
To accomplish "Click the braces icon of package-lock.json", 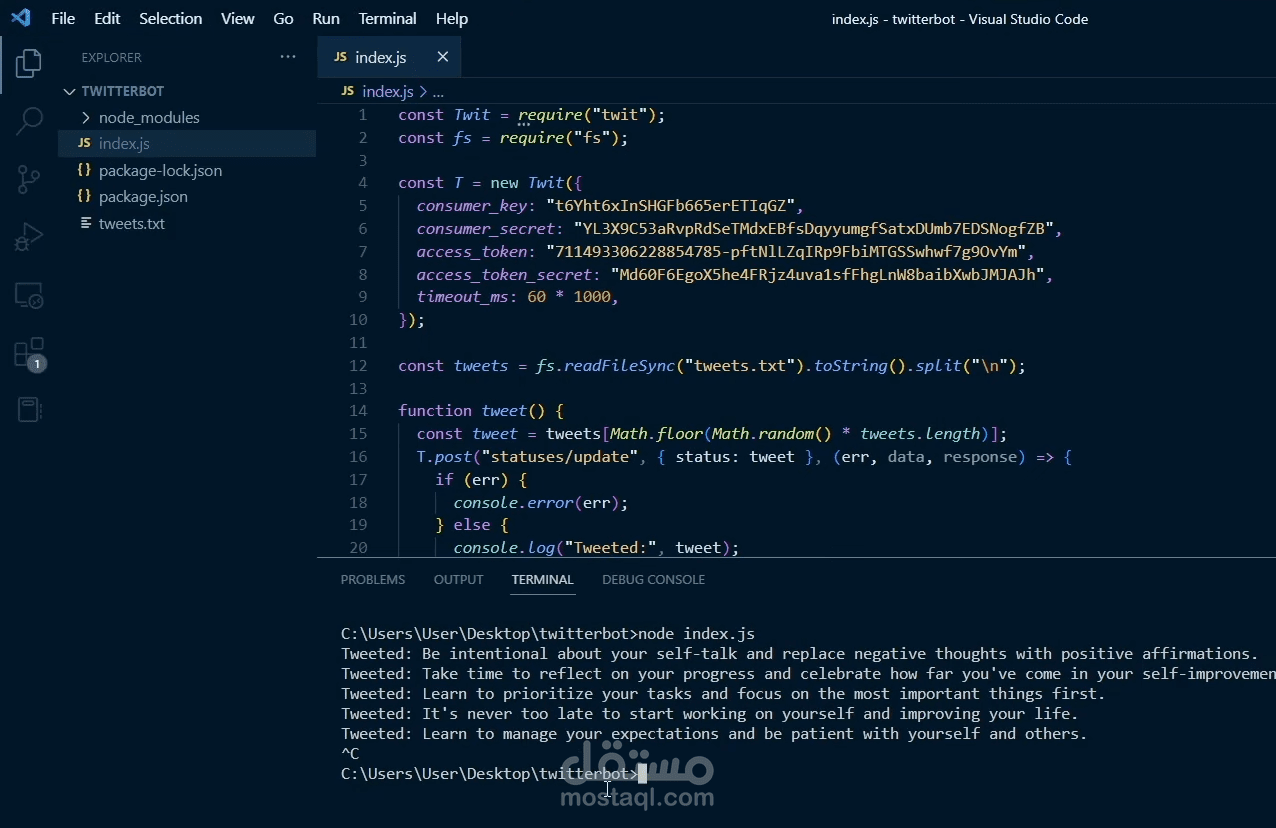I will click(84, 170).
